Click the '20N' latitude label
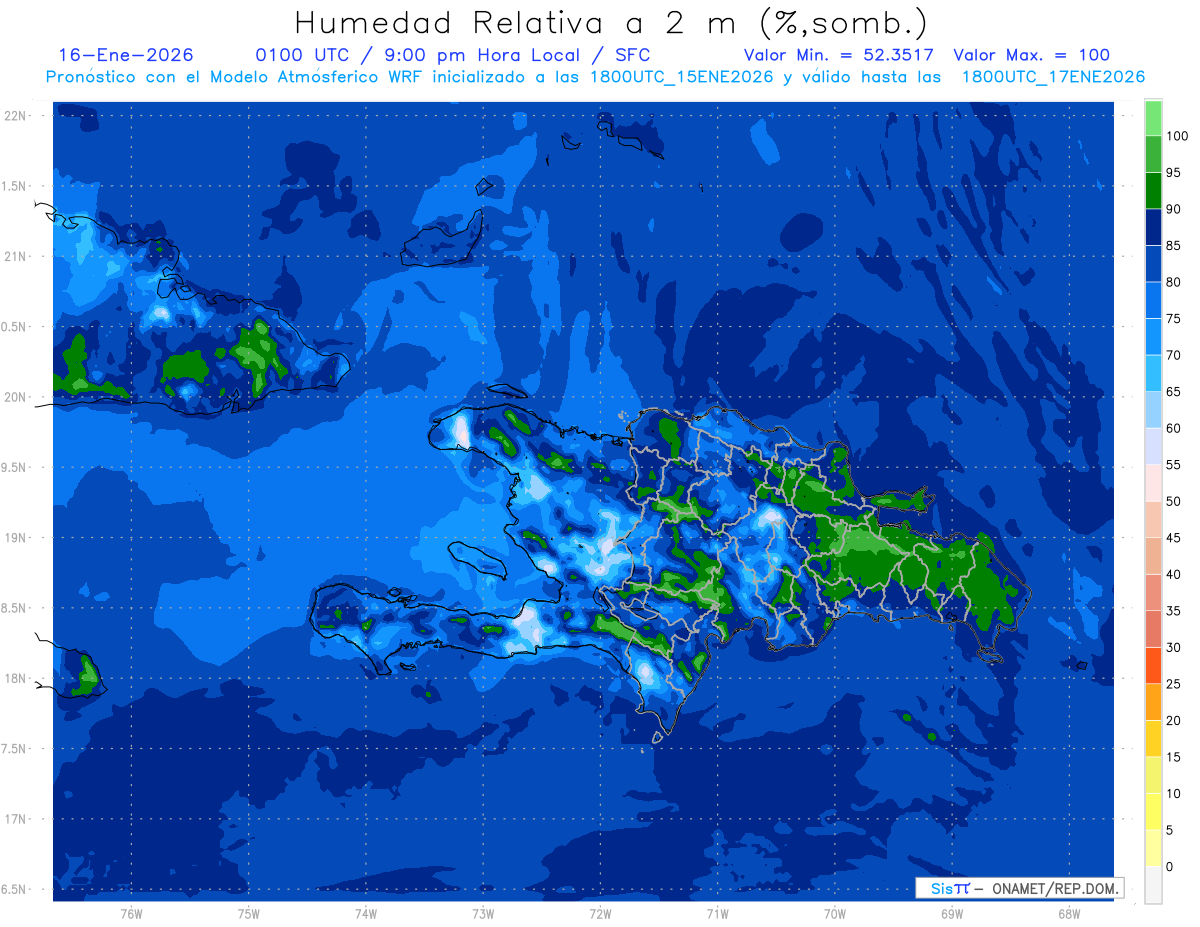 pyautogui.click(x=15, y=397)
